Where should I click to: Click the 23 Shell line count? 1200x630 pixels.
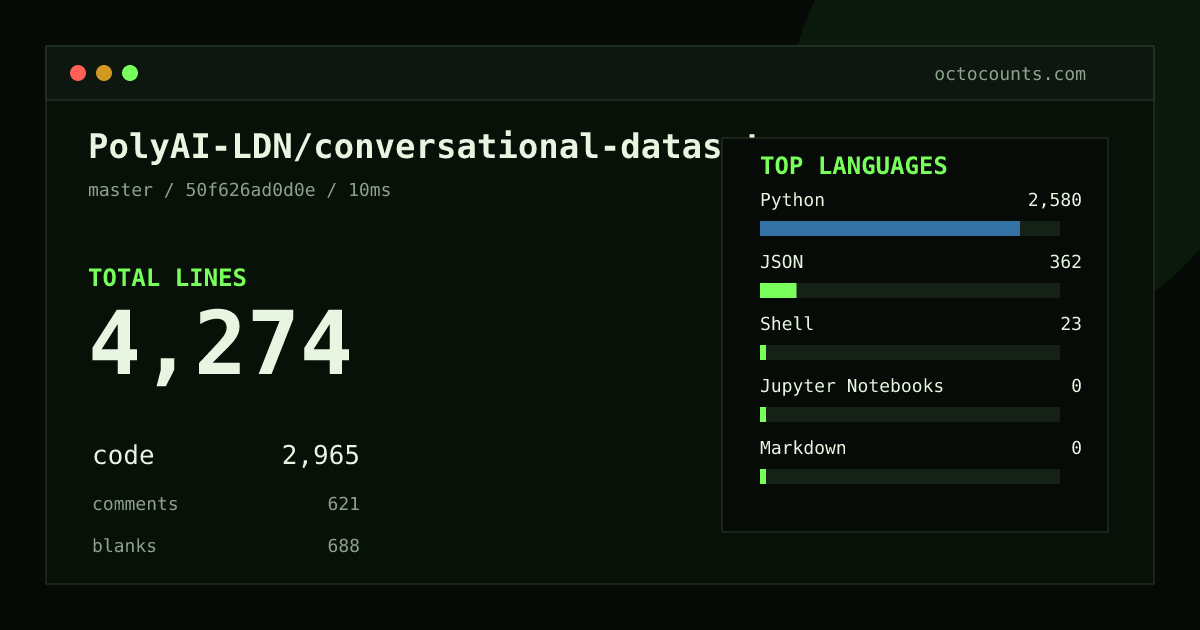coord(1071,324)
